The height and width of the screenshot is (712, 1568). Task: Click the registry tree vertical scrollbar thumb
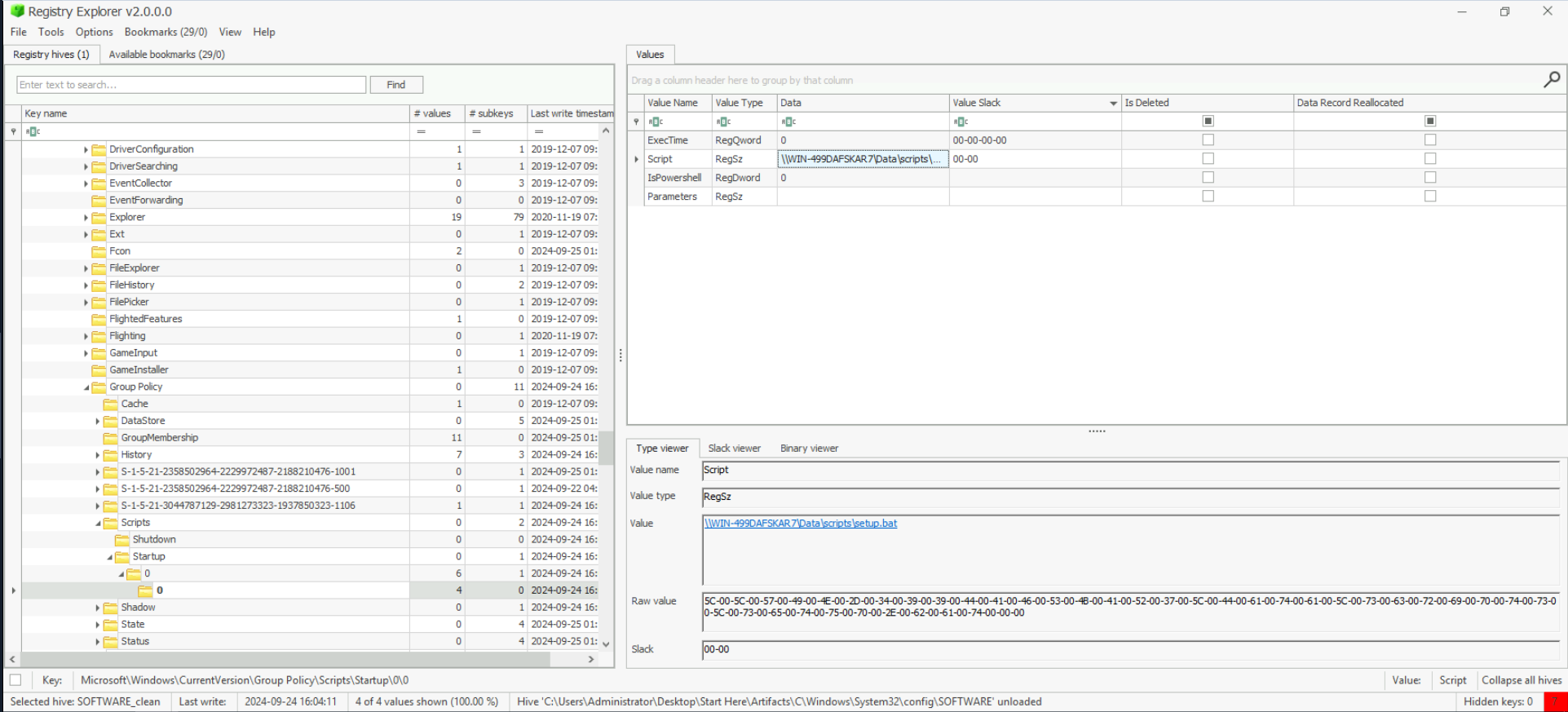click(605, 447)
